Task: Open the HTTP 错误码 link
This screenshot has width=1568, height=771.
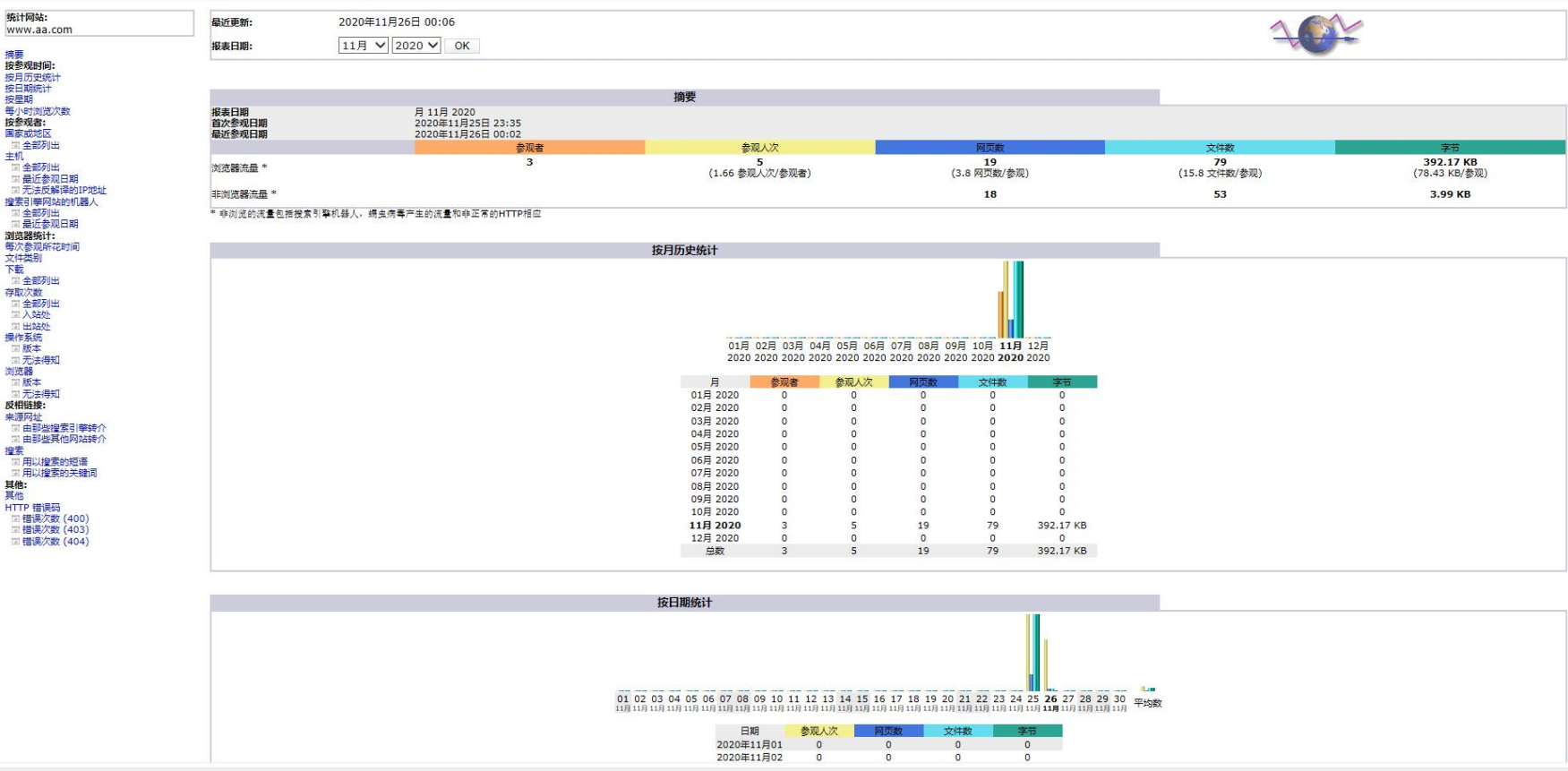Action: tap(33, 508)
